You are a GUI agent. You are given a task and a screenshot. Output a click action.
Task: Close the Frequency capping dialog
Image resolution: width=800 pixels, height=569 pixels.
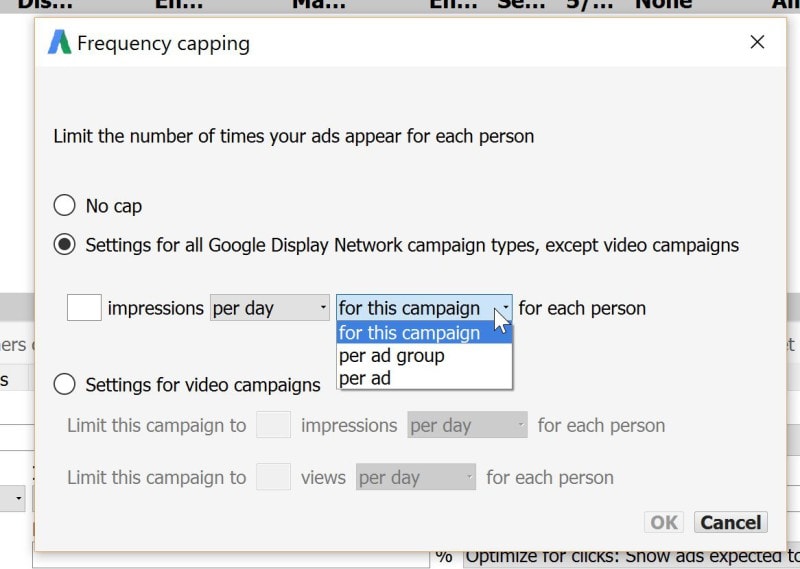757,42
